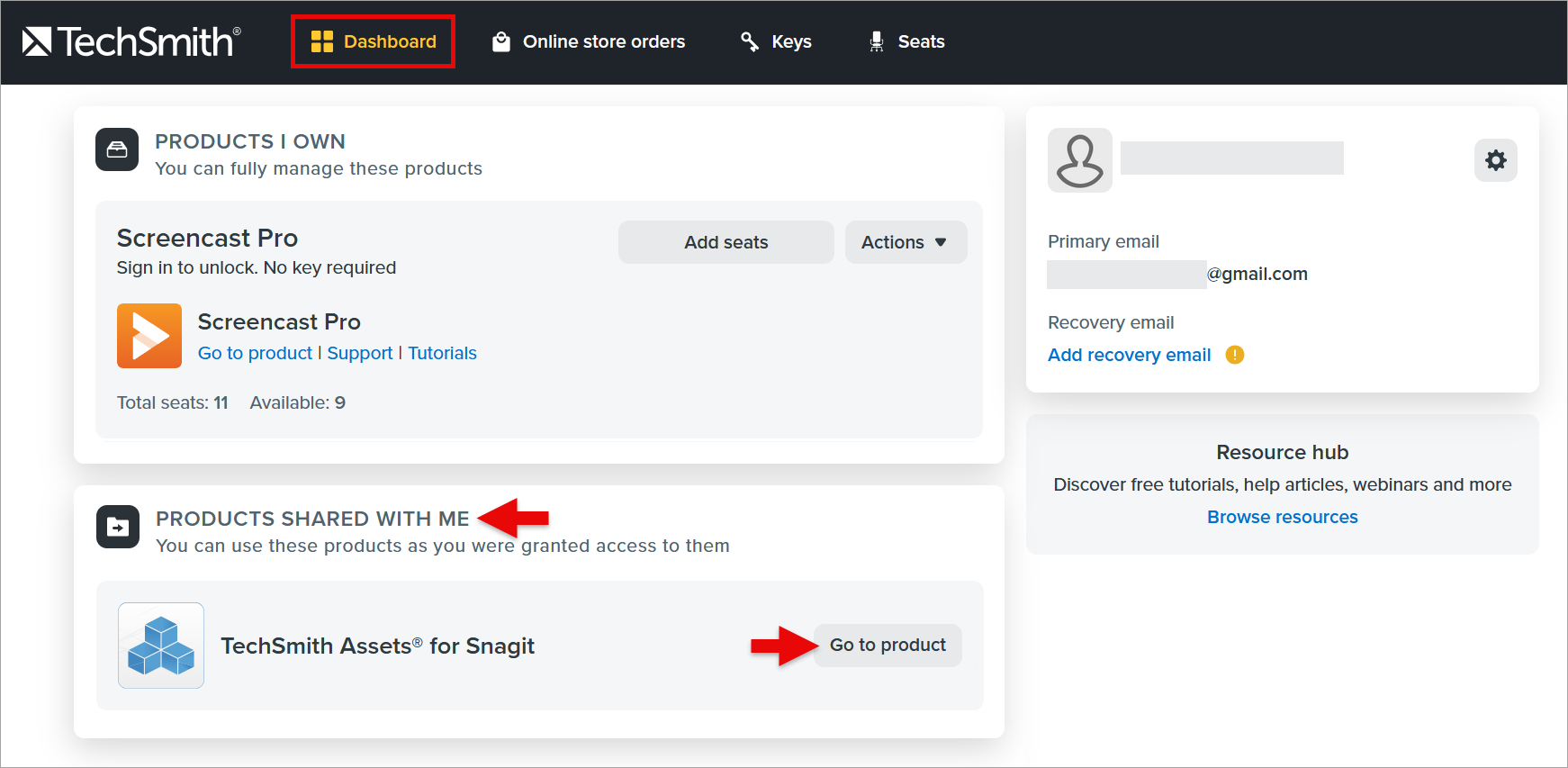Click the Products Shared With Me folder icon
Screen dimensions: 1568x768
118,527
